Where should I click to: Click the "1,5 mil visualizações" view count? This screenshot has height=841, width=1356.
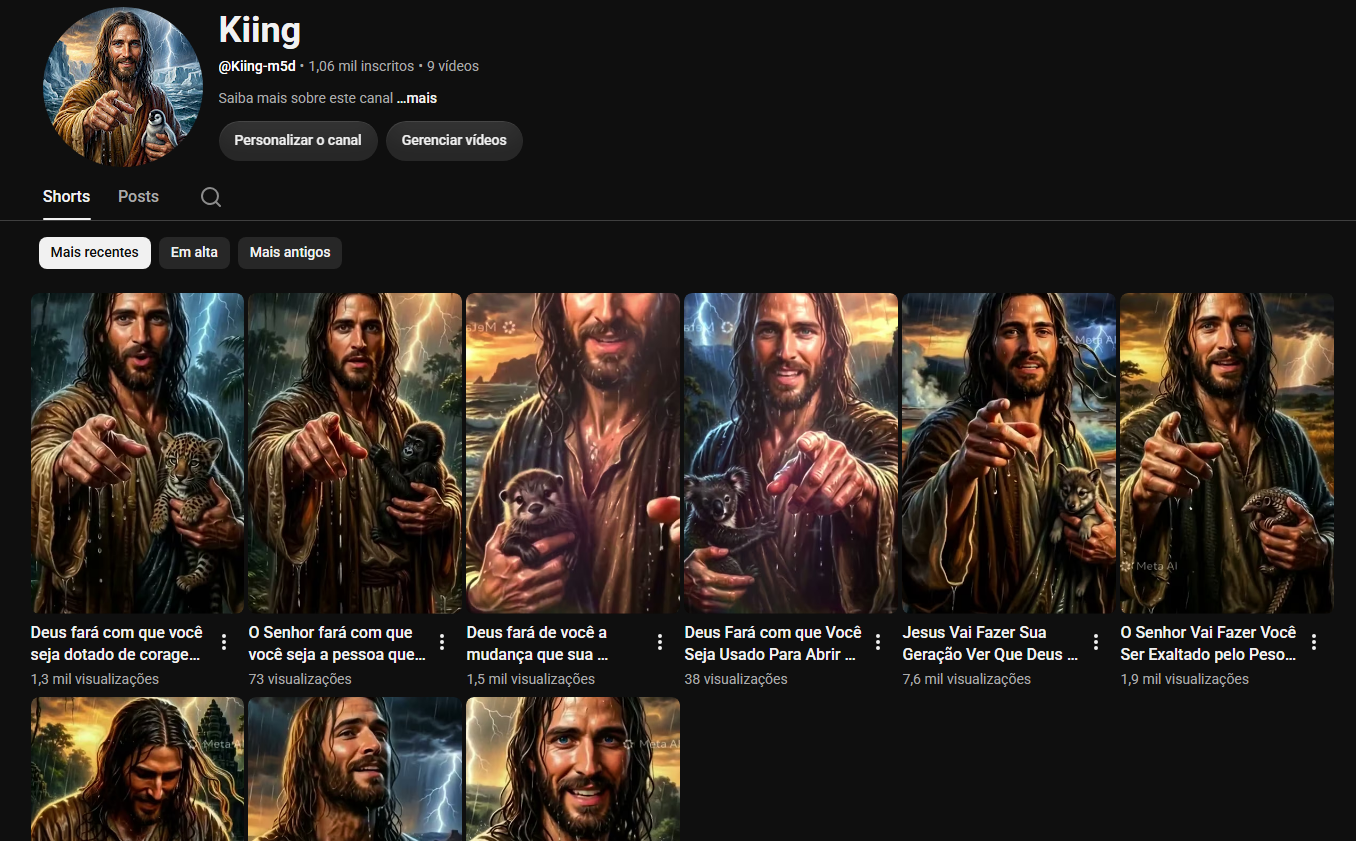point(531,679)
